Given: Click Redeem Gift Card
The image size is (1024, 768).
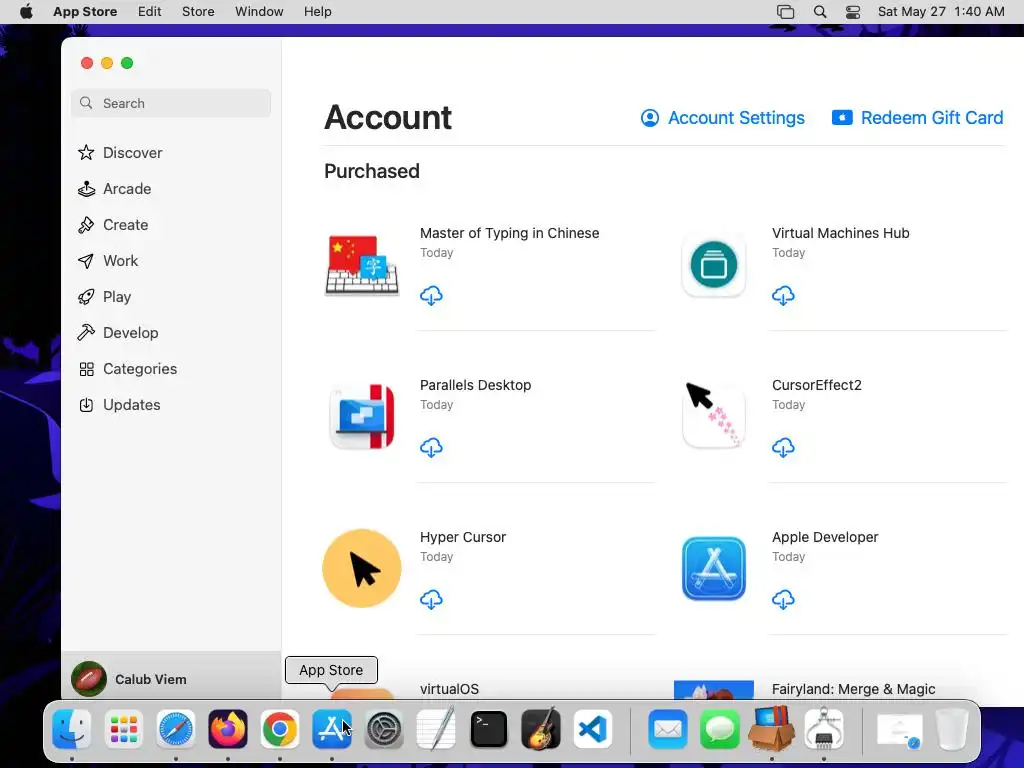Looking at the screenshot, I should point(917,118).
